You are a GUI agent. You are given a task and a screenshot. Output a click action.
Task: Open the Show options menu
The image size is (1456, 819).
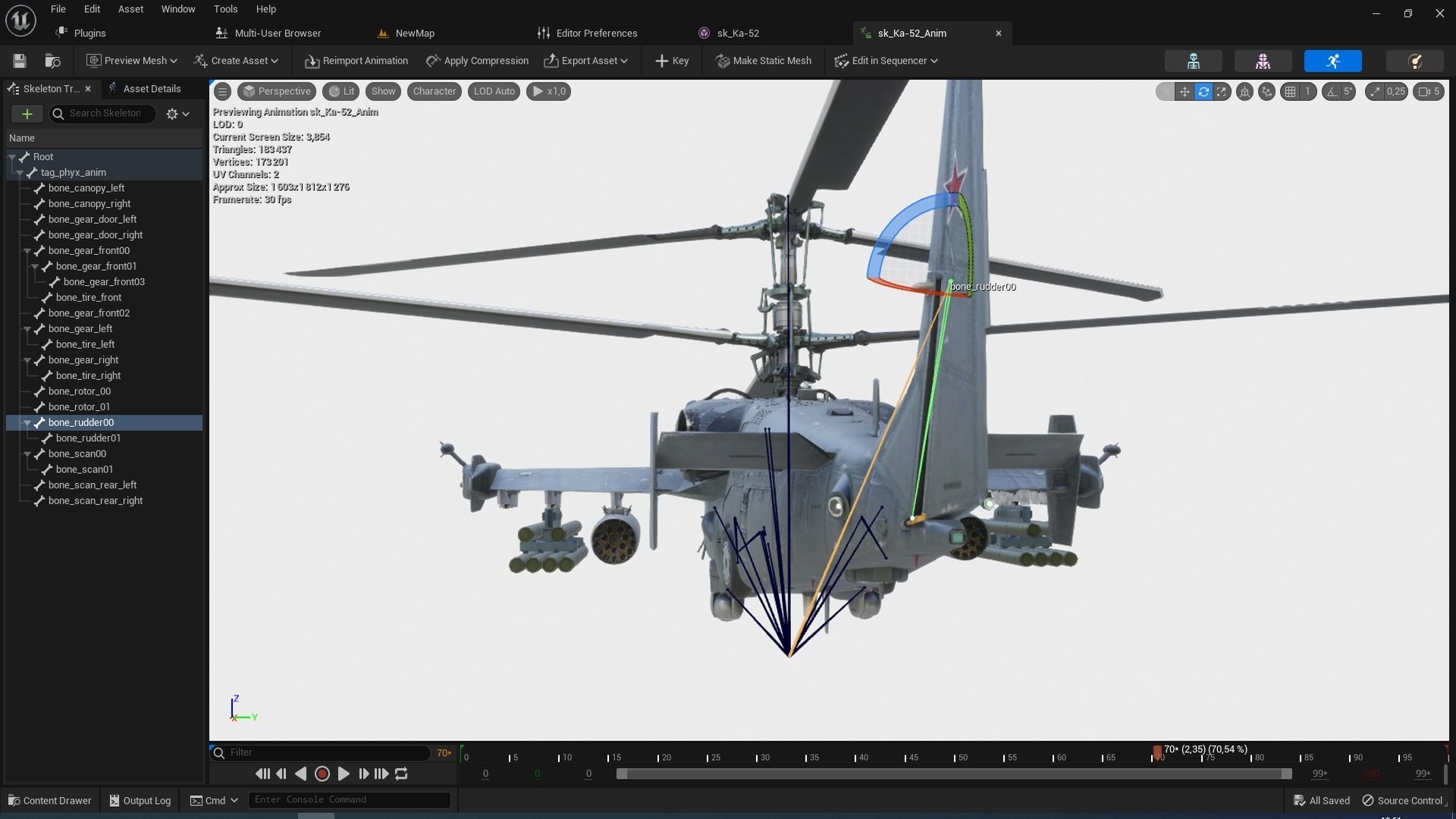[x=383, y=91]
